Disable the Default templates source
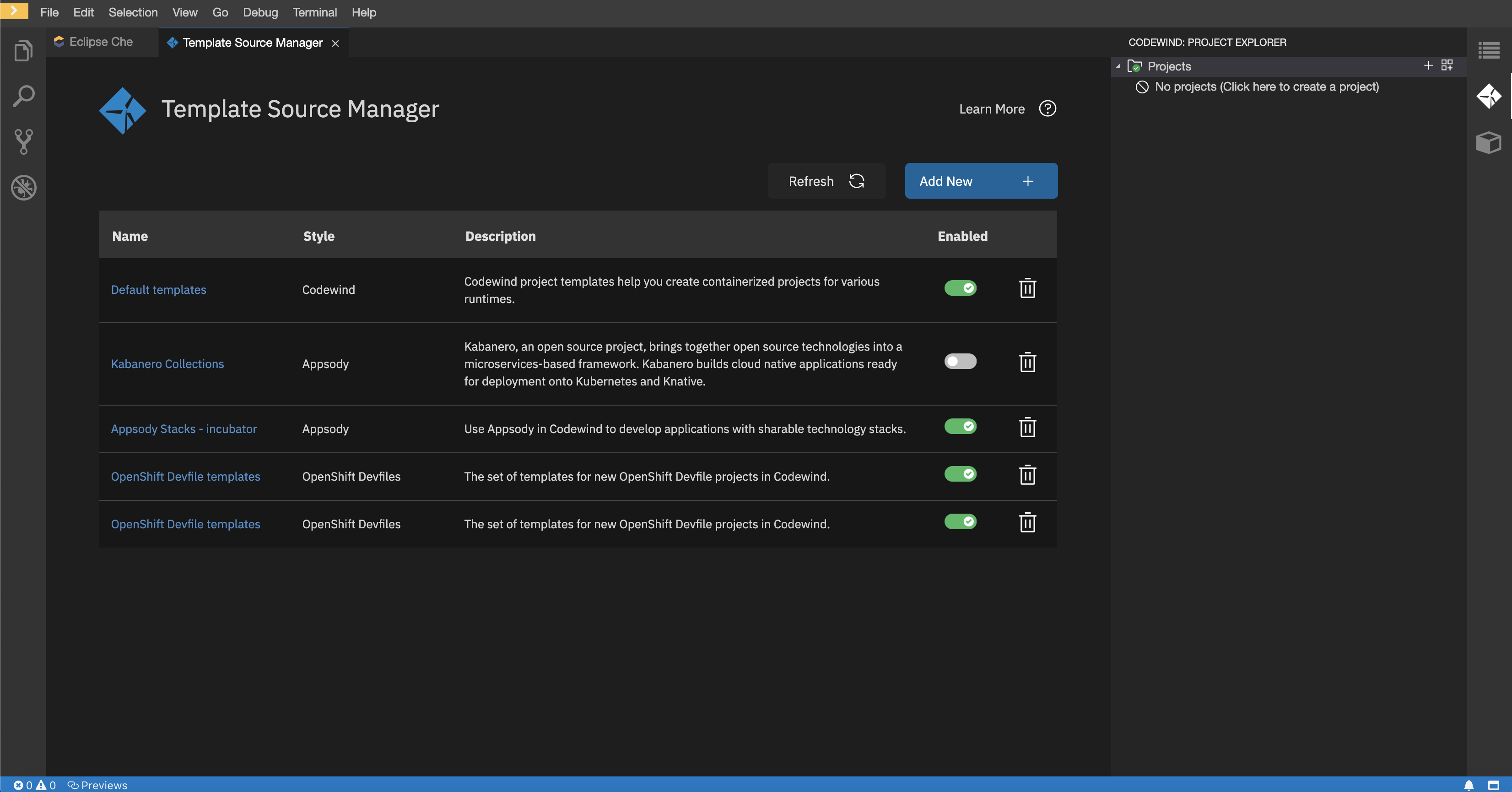 (960, 288)
